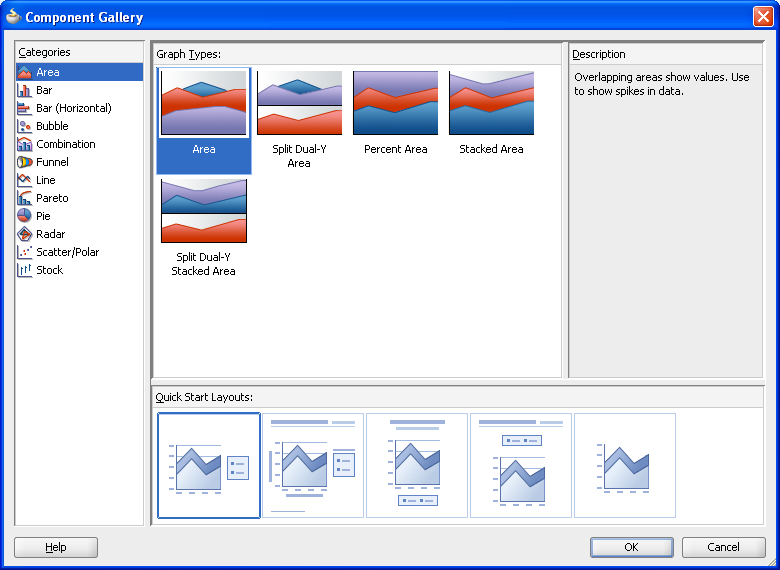Click the 'Split Dual-Y Stacked Area' caption
The width and height of the screenshot is (780, 570).
203,264
